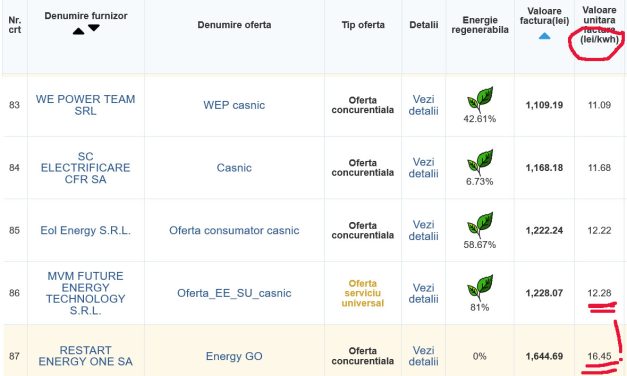Open the Energy GO offer link
Screen dimensions: 627x376
coord(234,356)
